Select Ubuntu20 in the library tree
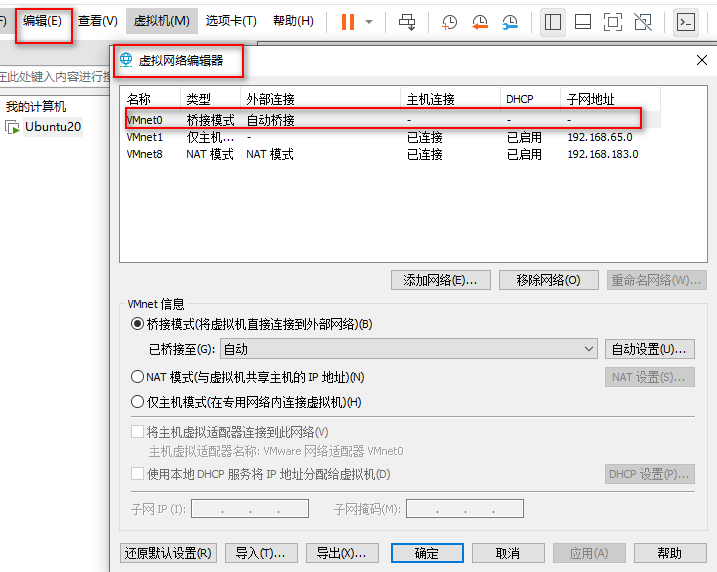717x572 pixels. pyautogui.click(x=53, y=127)
